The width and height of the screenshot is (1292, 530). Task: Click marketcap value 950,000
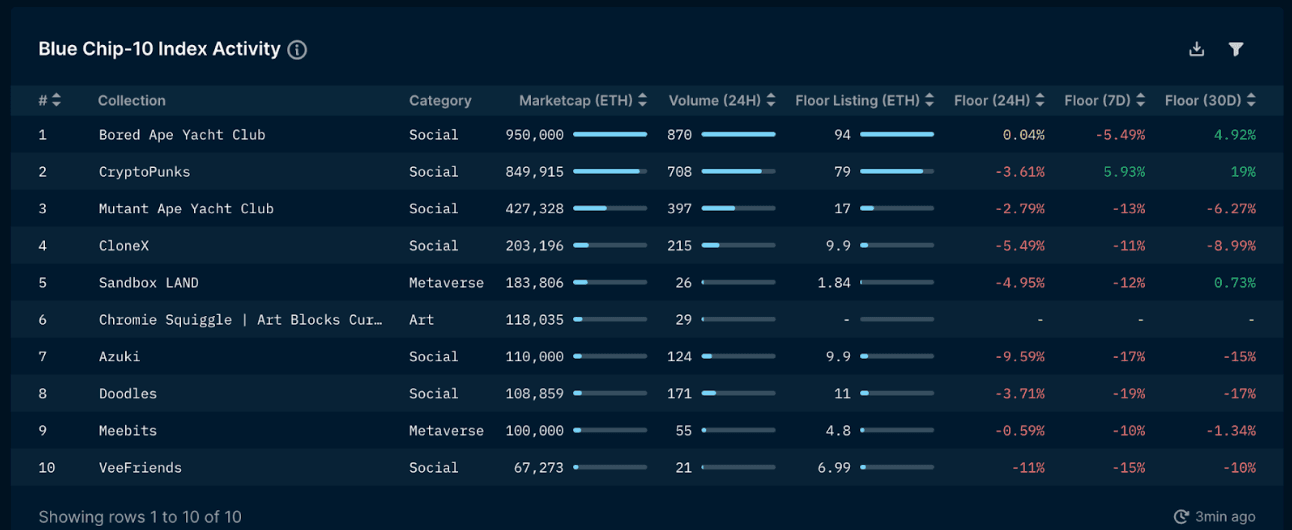535,135
